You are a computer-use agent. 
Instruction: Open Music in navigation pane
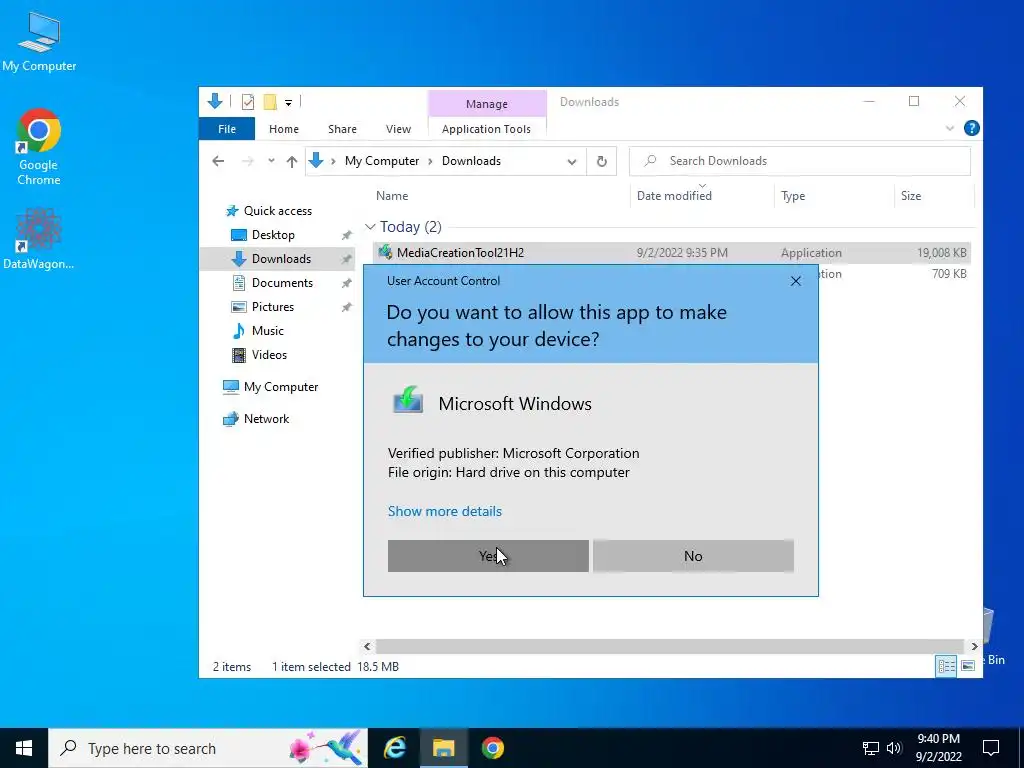tap(268, 331)
